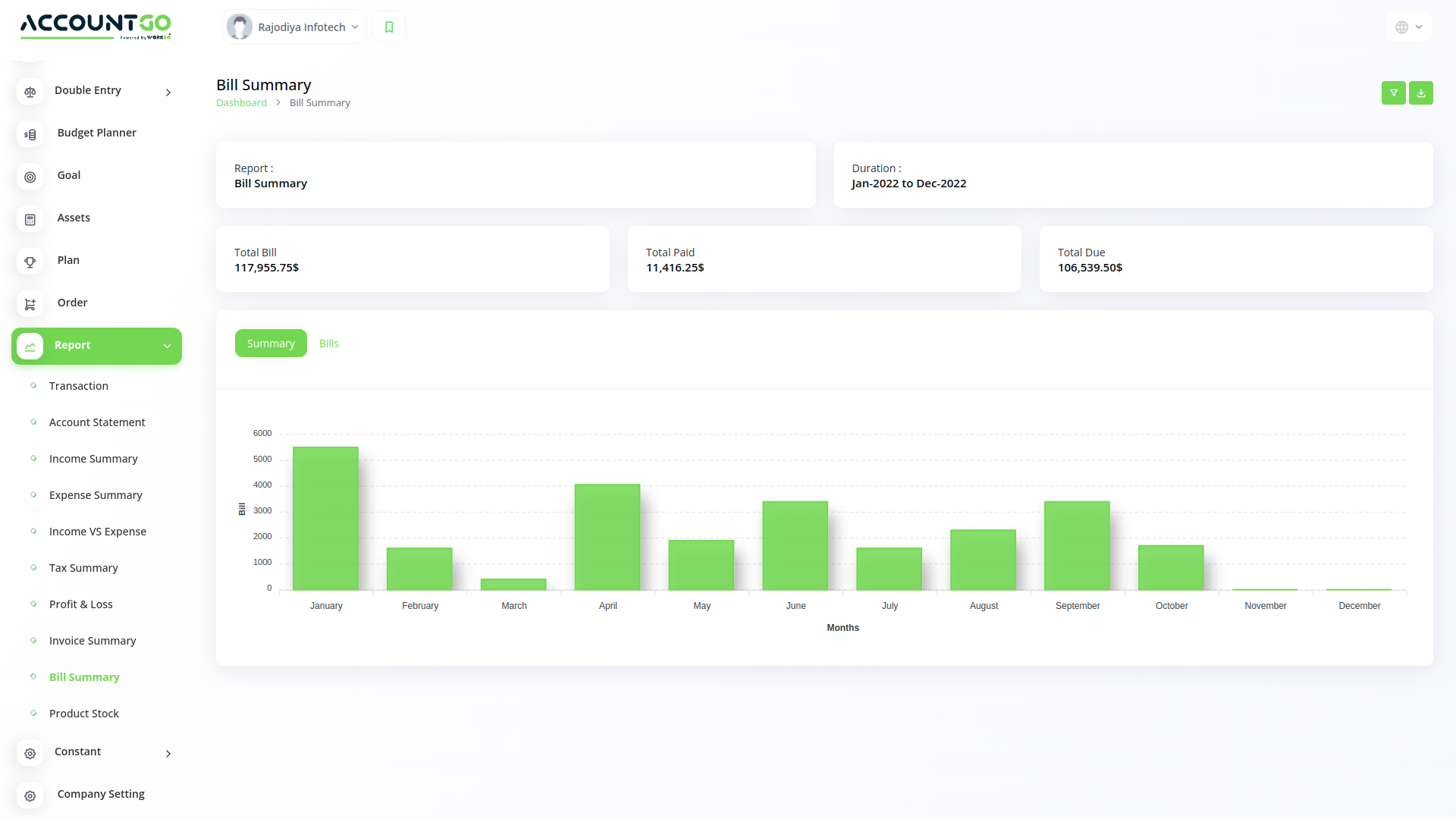Click the bookmark icon in header

(x=389, y=27)
